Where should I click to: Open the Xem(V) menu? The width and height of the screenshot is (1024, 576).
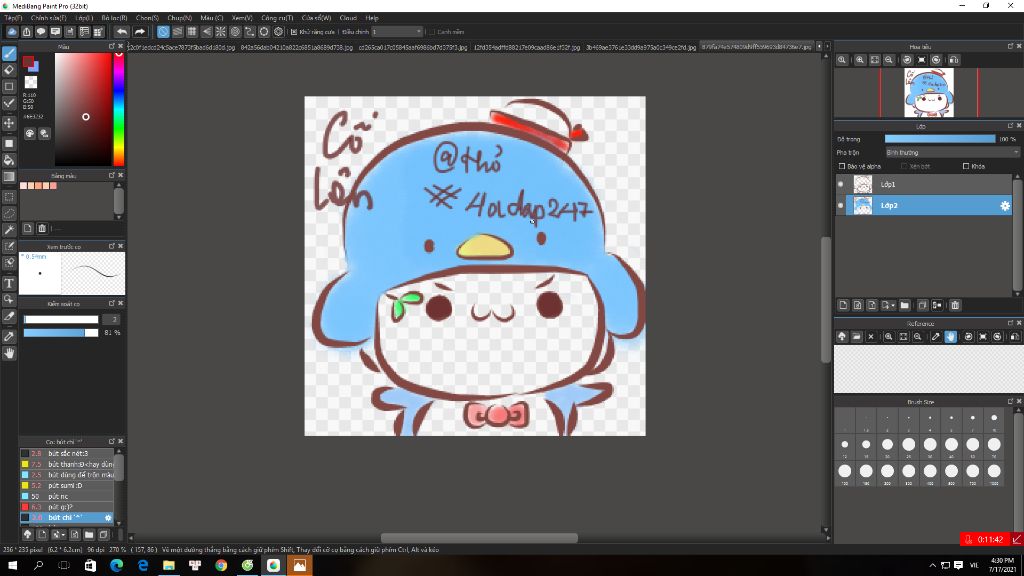click(x=242, y=18)
